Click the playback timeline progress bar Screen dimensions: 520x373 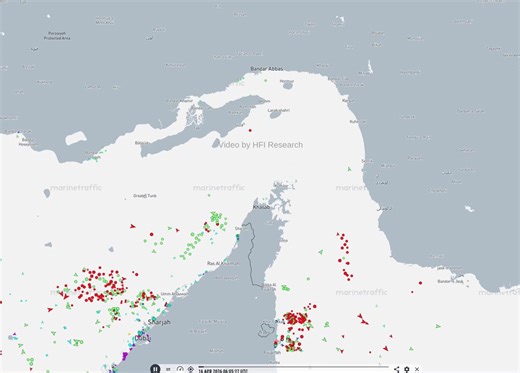point(293,367)
